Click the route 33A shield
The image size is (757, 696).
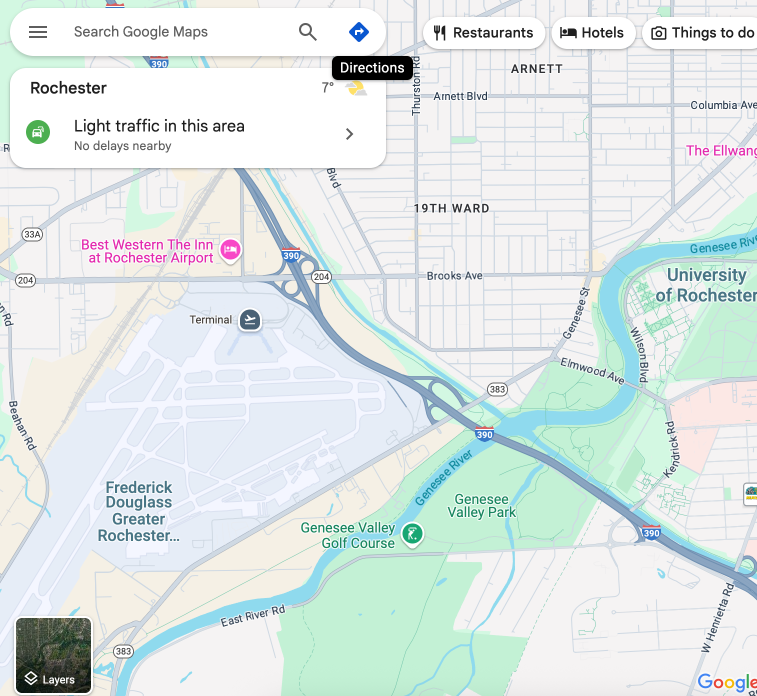pos(32,235)
